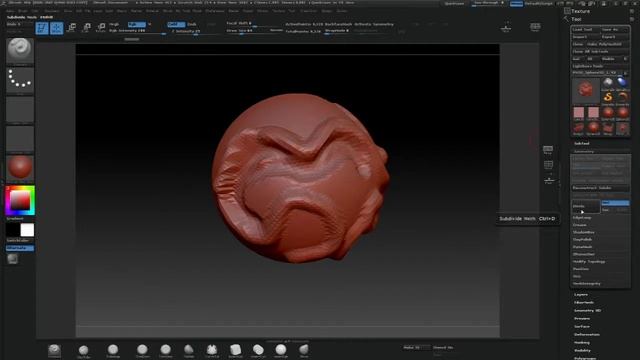Click the star-shaped brush icon in bottom shelf

(x=212, y=351)
